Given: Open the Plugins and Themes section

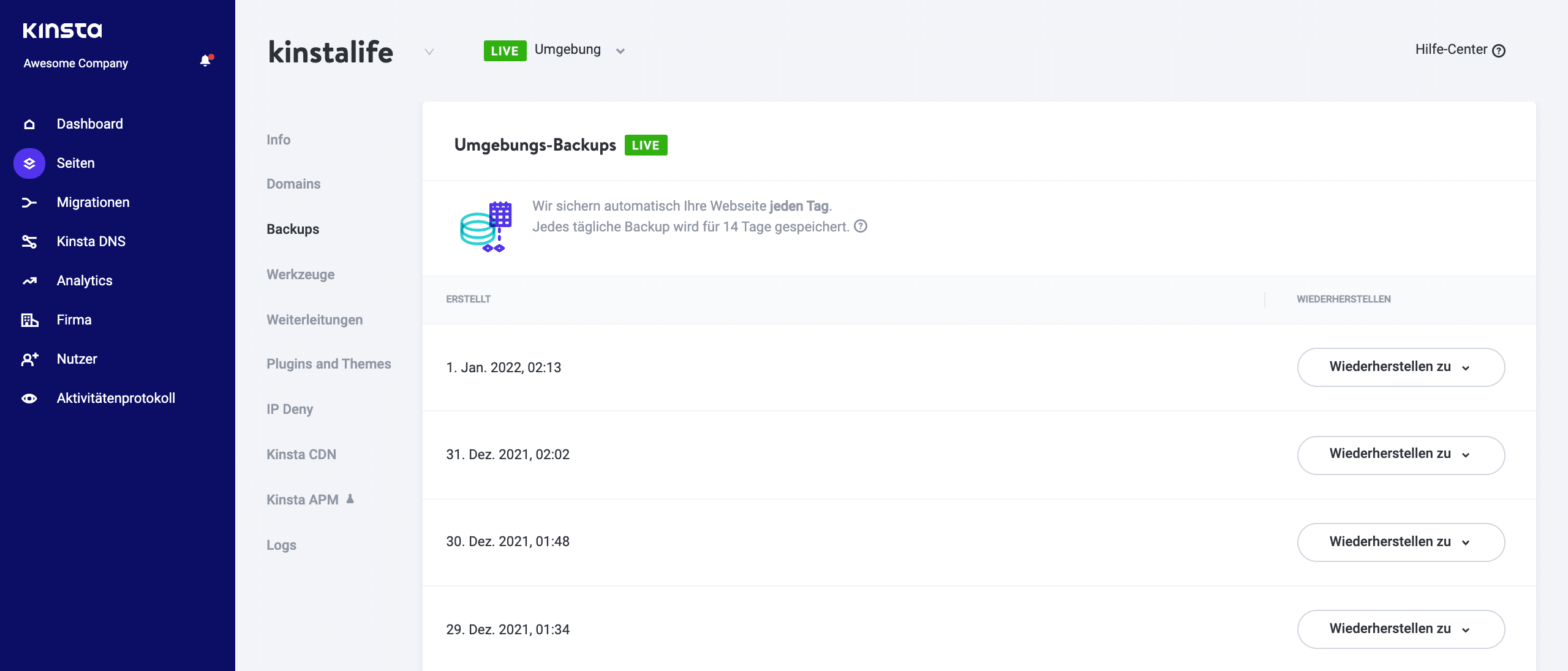Looking at the screenshot, I should tap(328, 364).
